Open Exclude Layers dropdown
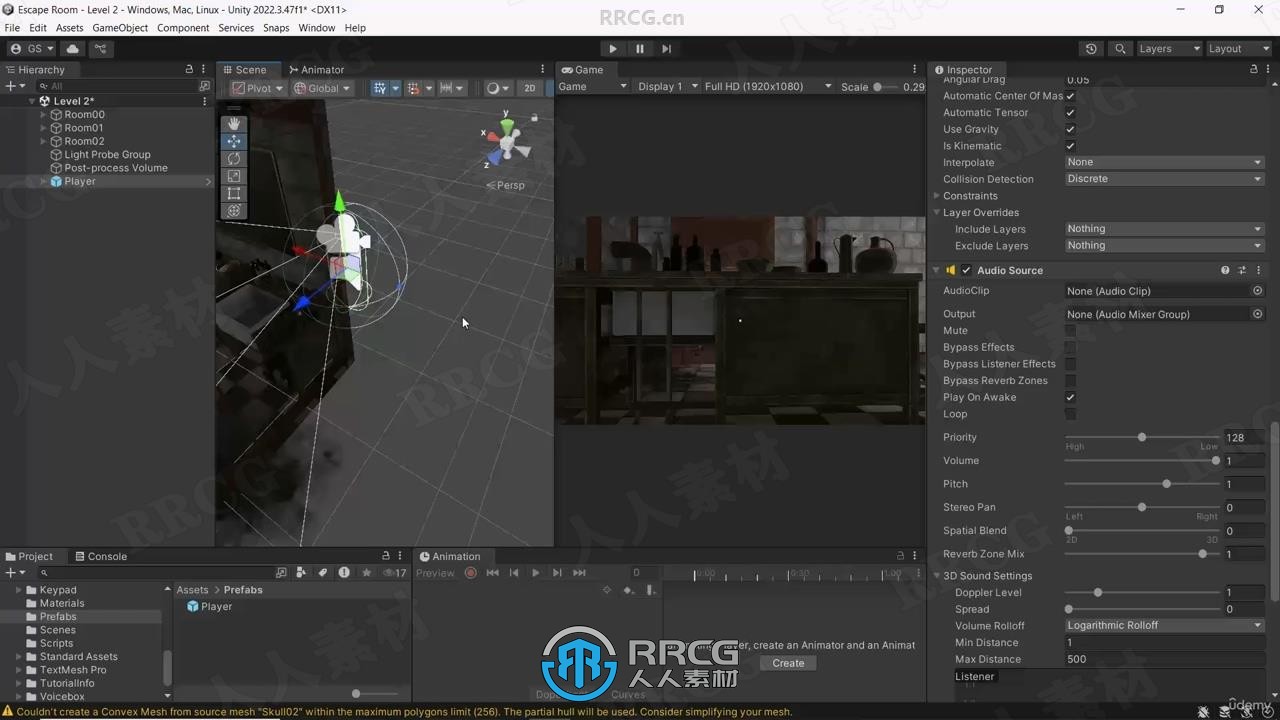This screenshot has height=720, width=1280. (1164, 245)
